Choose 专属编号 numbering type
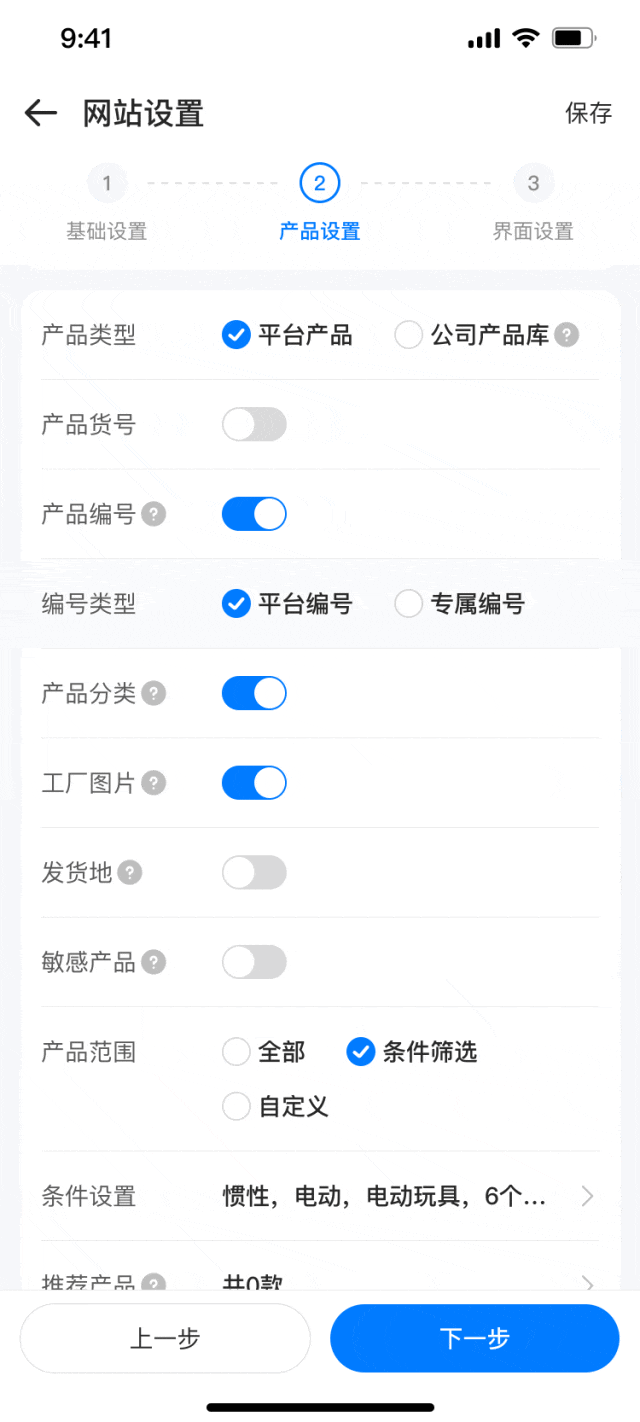 tap(409, 604)
